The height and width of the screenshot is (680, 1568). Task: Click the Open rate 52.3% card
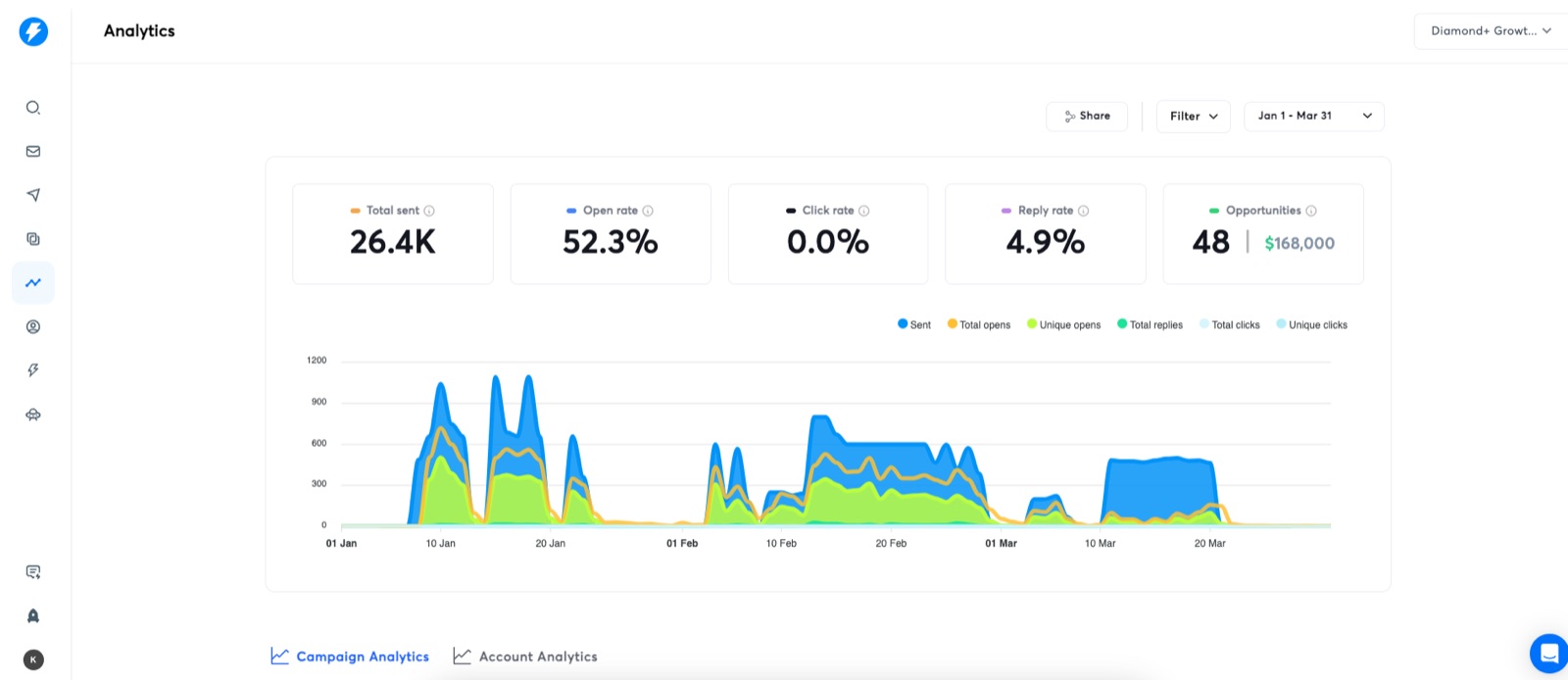611,234
